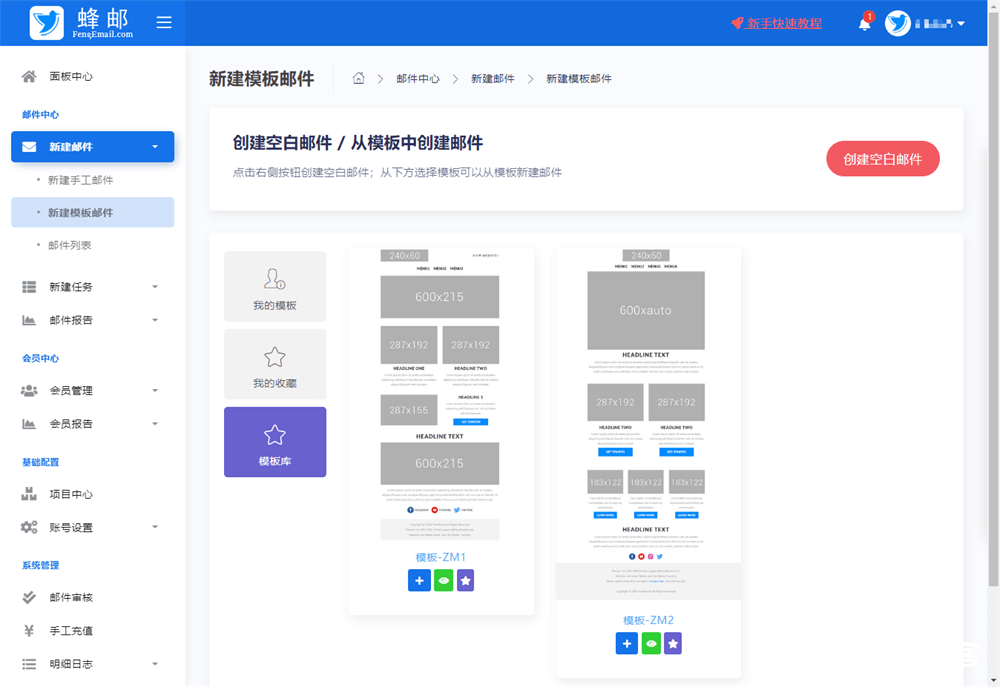Click the 创建空白邮件 button
This screenshot has width=1000, height=687.
pos(882,159)
